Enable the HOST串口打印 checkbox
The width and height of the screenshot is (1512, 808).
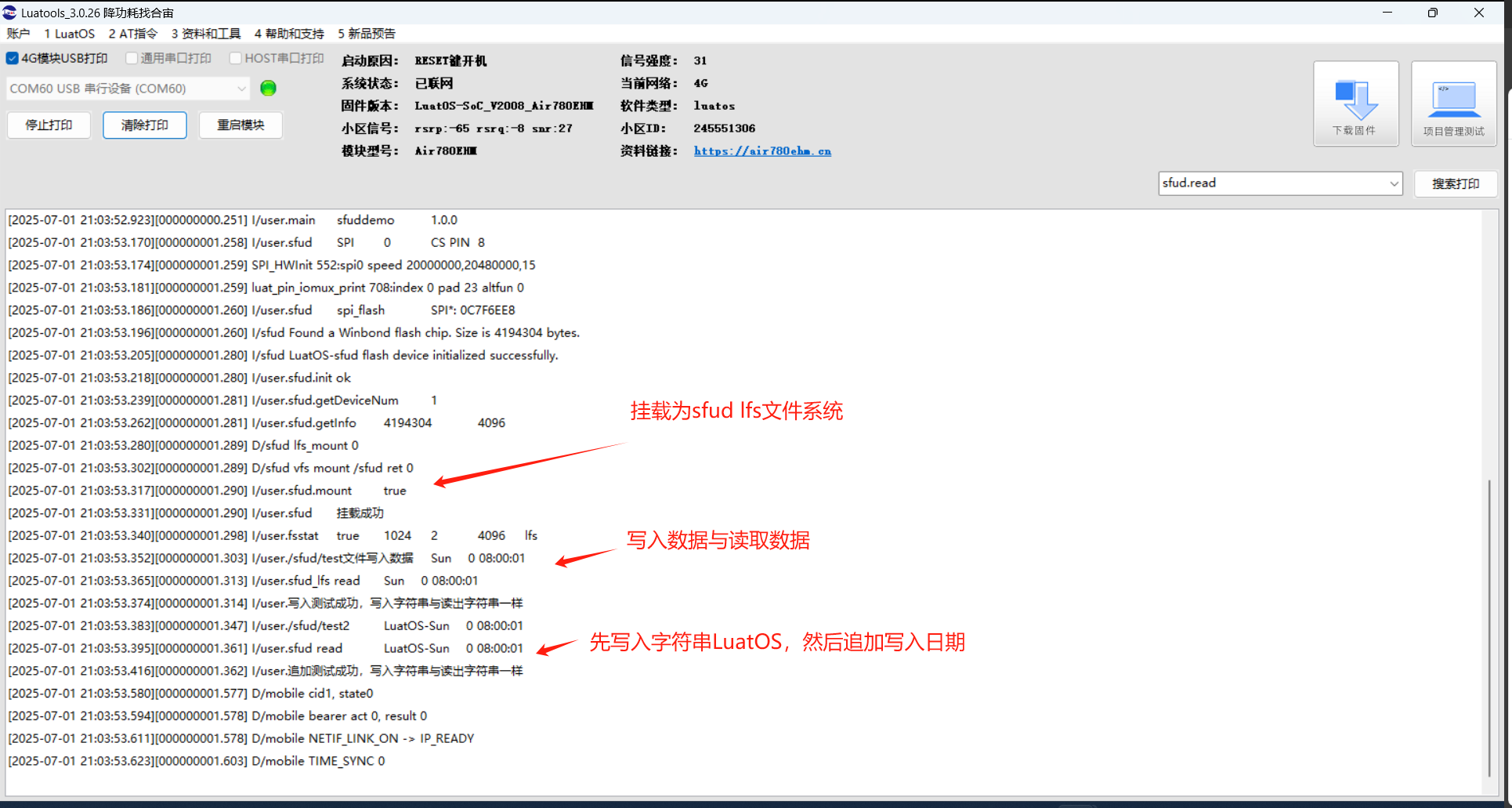pyautogui.click(x=235, y=58)
